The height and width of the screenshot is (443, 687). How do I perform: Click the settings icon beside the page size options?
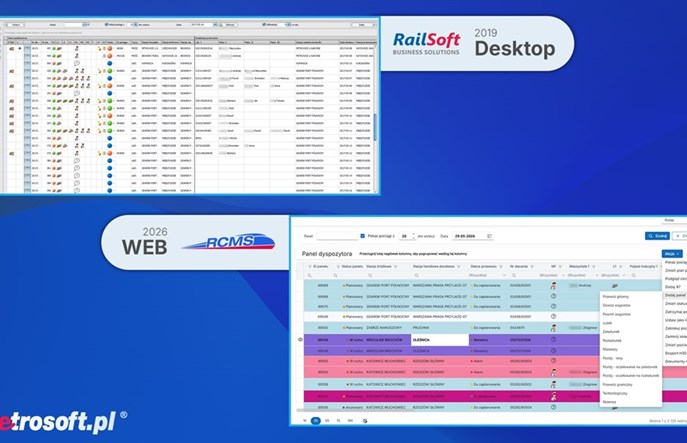coord(365,421)
